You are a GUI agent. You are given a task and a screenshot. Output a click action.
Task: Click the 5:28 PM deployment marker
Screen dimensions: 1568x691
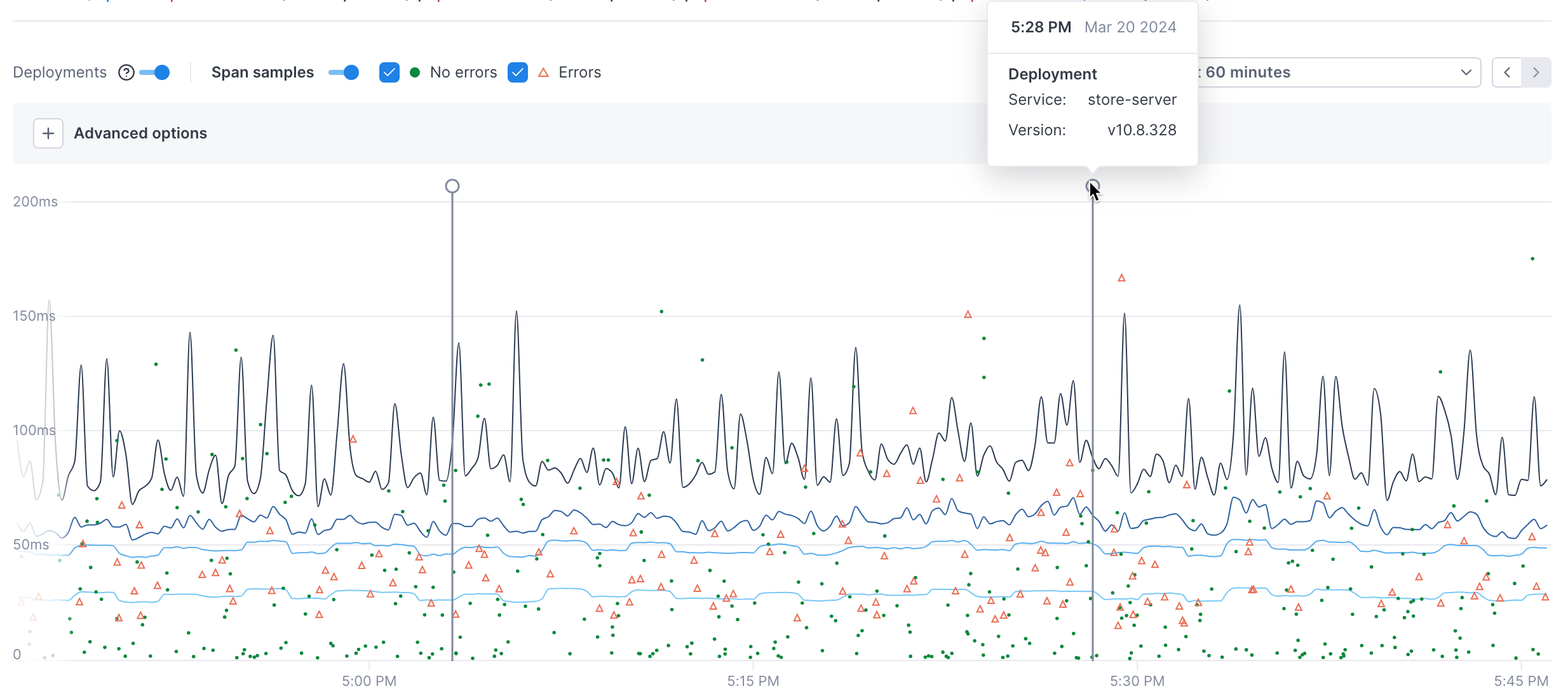pyautogui.click(x=1093, y=186)
